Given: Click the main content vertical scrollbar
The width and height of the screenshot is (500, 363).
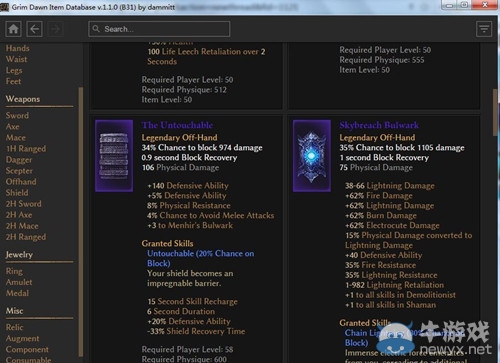Looking at the screenshot, I should click(x=495, y=112).
